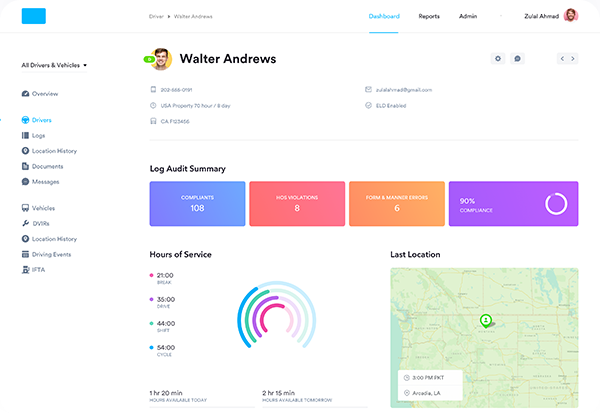Click the ELD Enabled checkmark
This screenshot has height=415, width=600.
point(368,104)
